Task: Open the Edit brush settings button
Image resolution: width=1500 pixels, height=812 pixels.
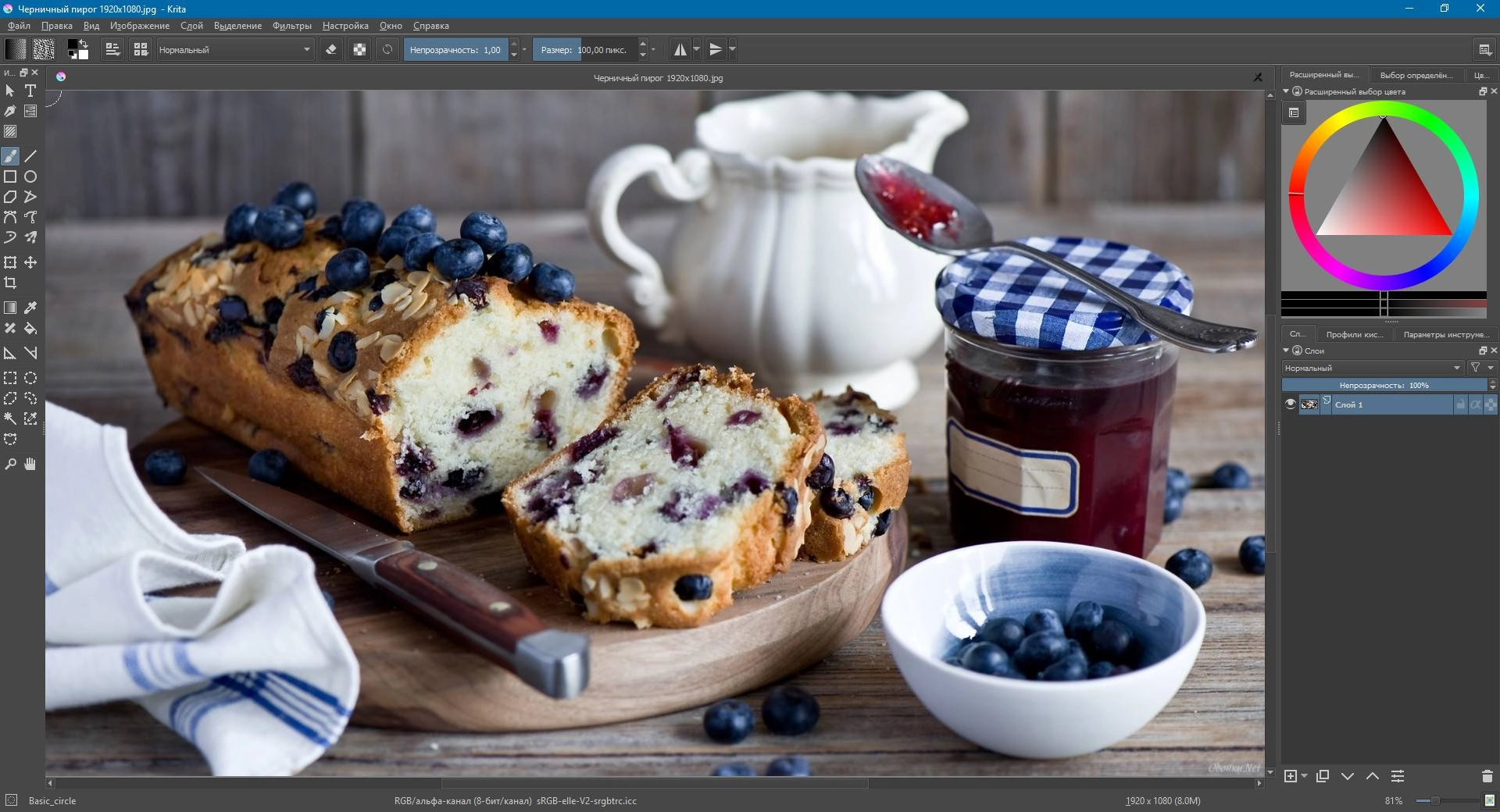Action: point(112,49)
